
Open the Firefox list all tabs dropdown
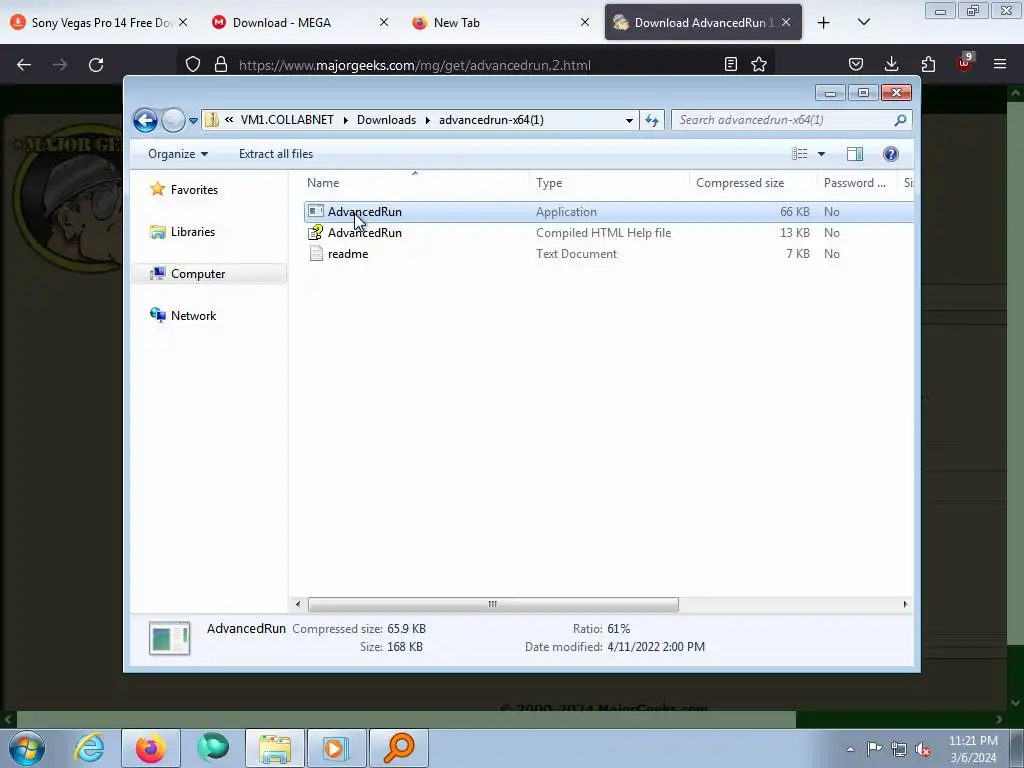click(864, 23)
